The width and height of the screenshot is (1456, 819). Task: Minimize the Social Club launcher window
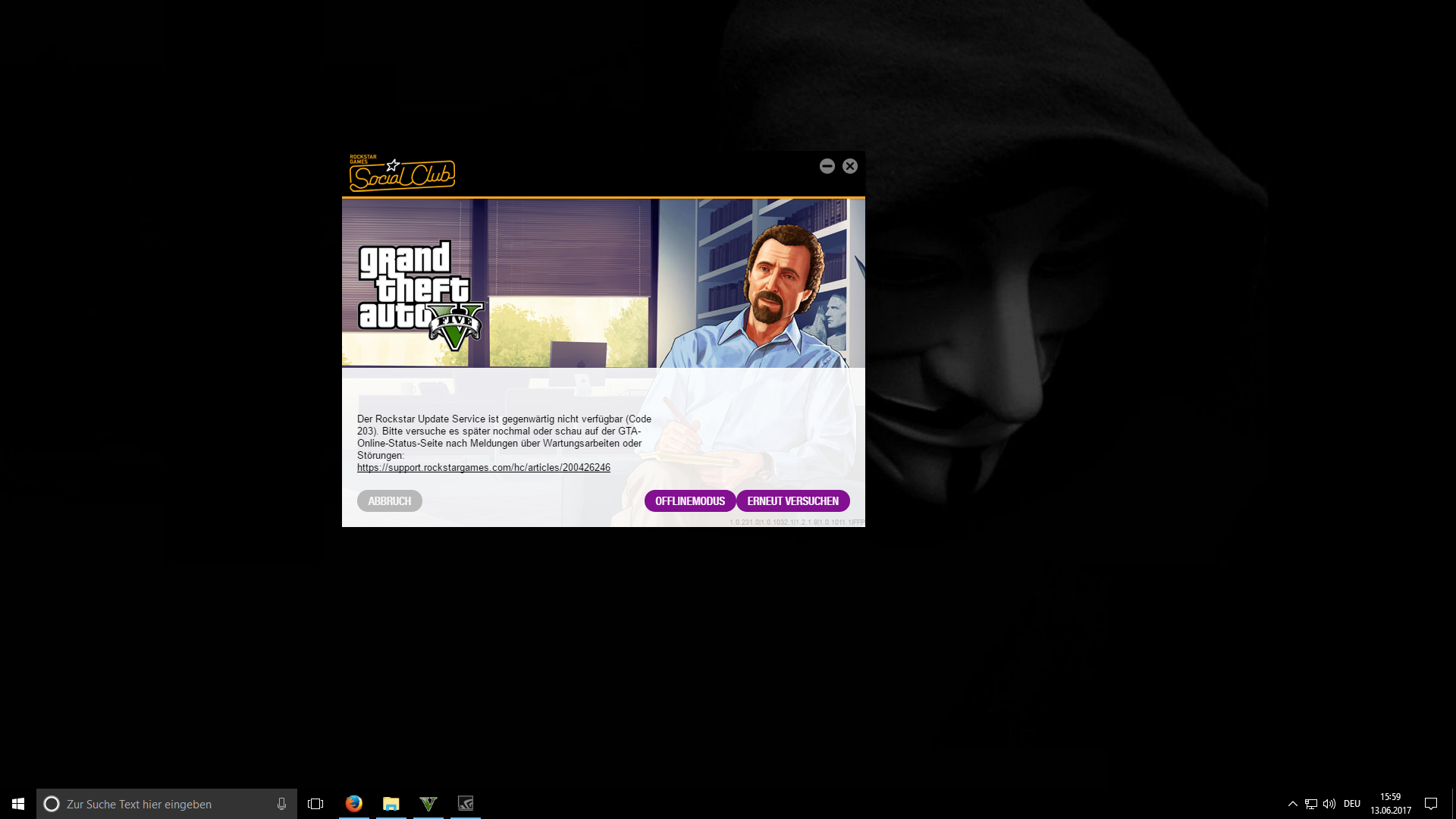[x=827, y=166]
